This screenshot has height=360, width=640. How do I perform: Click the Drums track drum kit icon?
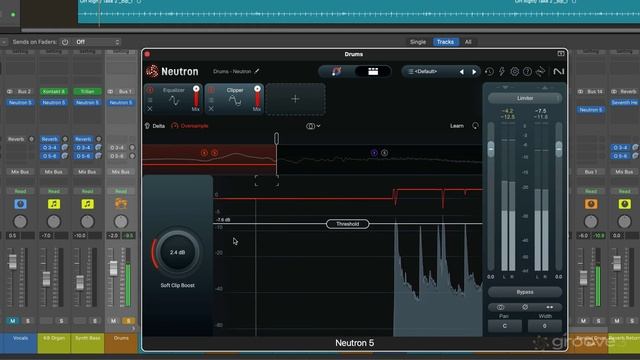tap(121, 203)
